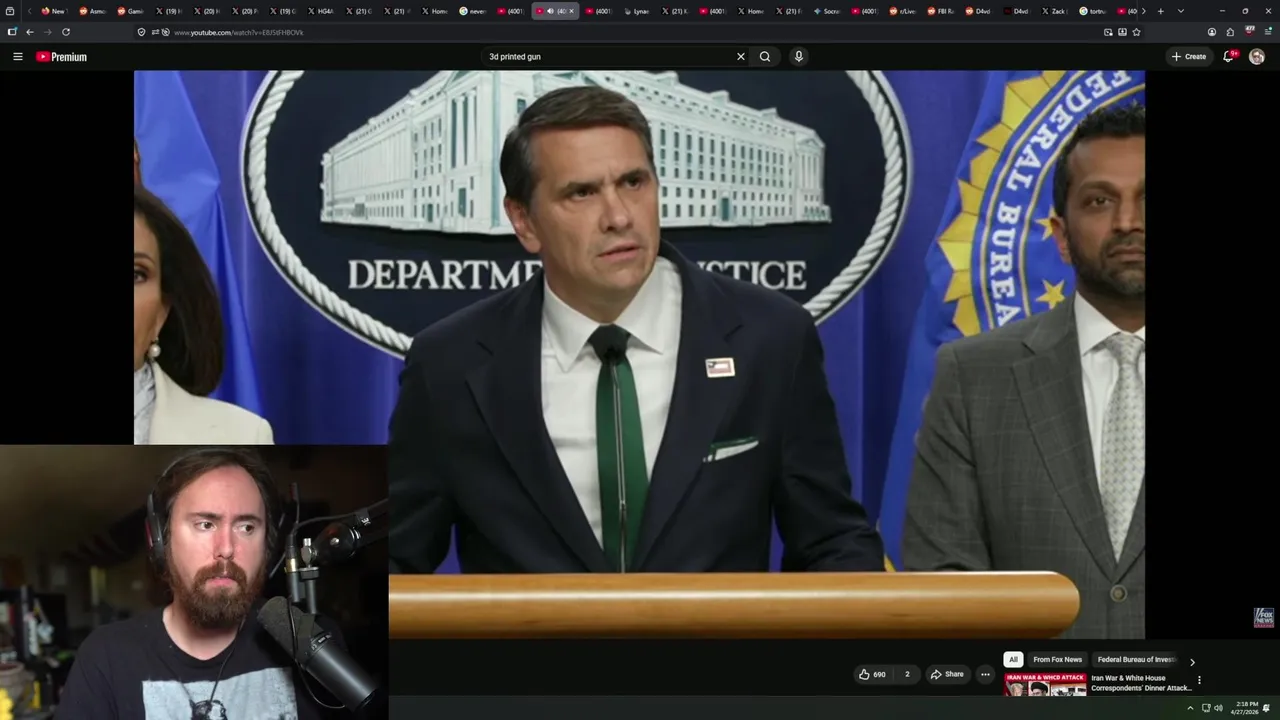This screenshot has width=1280, height=720.
Task: Open the tab overview icon at far left
Action: pyautogui.click(x=10, y=11)
